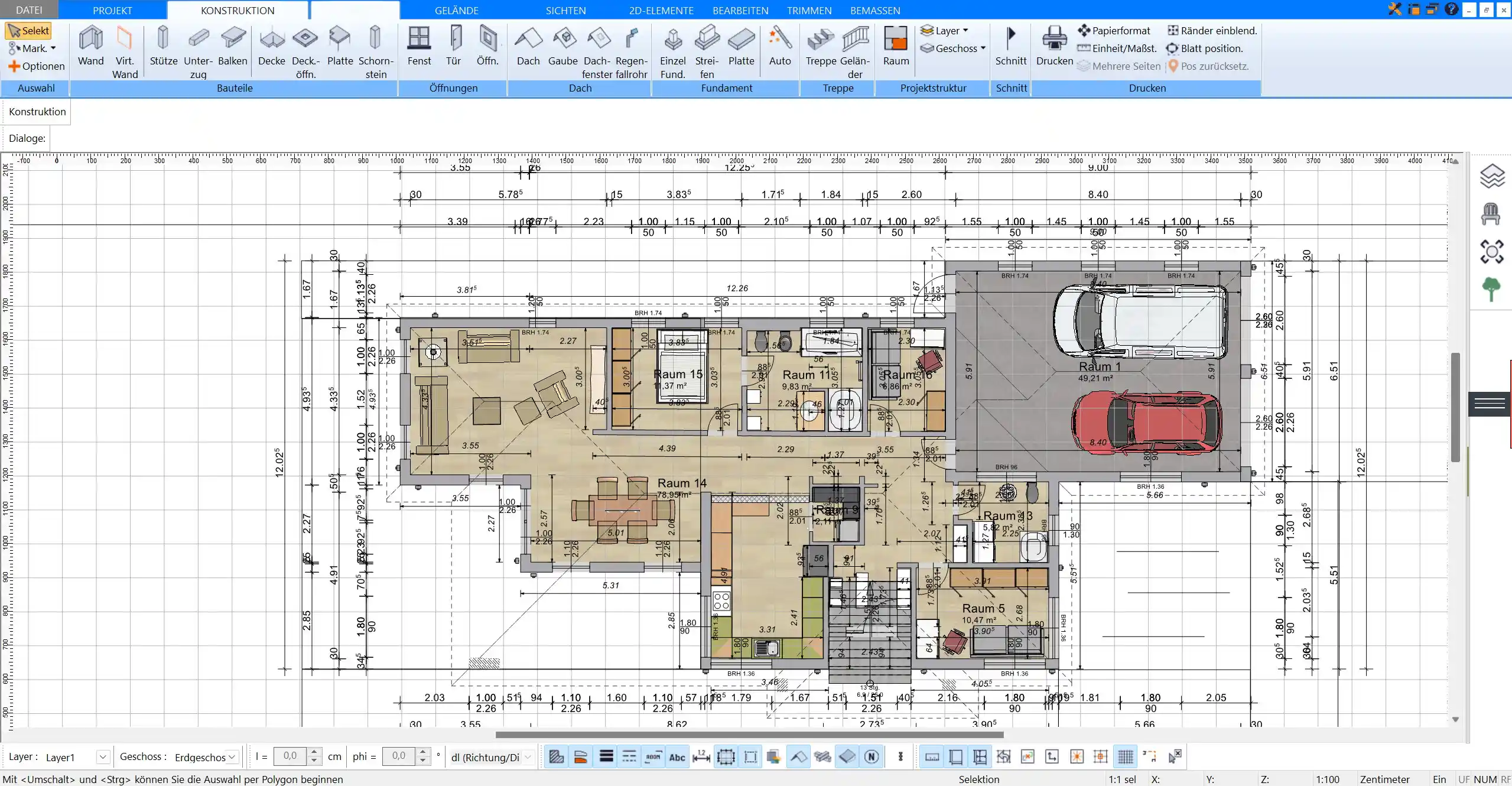Select the Streifen strip foundation tool
Screen dimensions: 1512x786
click(707, 52)
